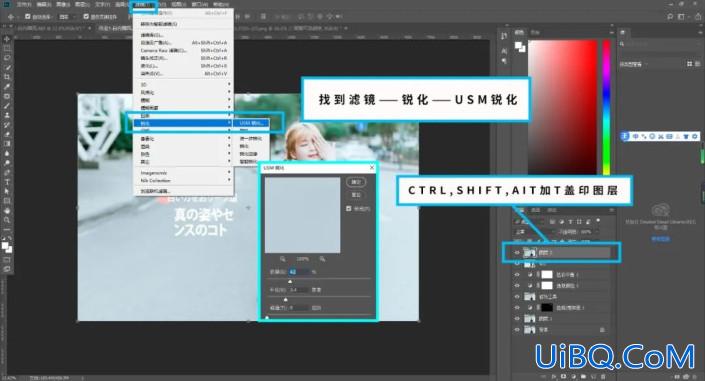The width and height of the screenshot is (705, 381).
Task: Expand the Imagenomic submenu arrow
Action: pos(229,172)
